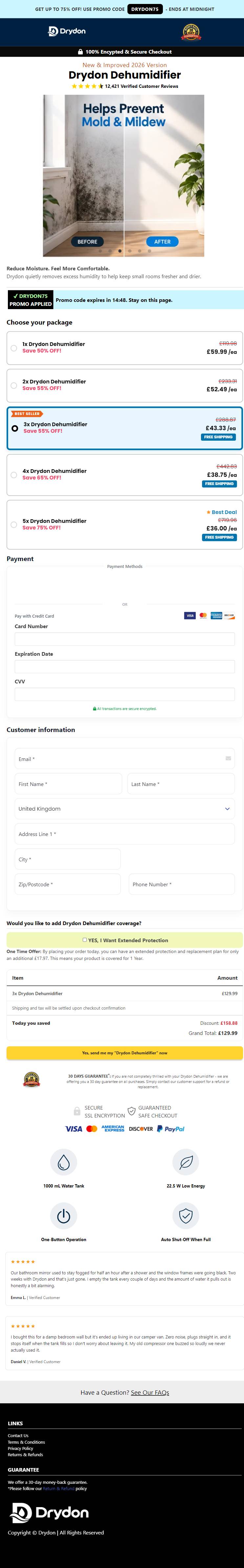
Task: Click the last carousel dot under the product image
Action: coord(150,251)
